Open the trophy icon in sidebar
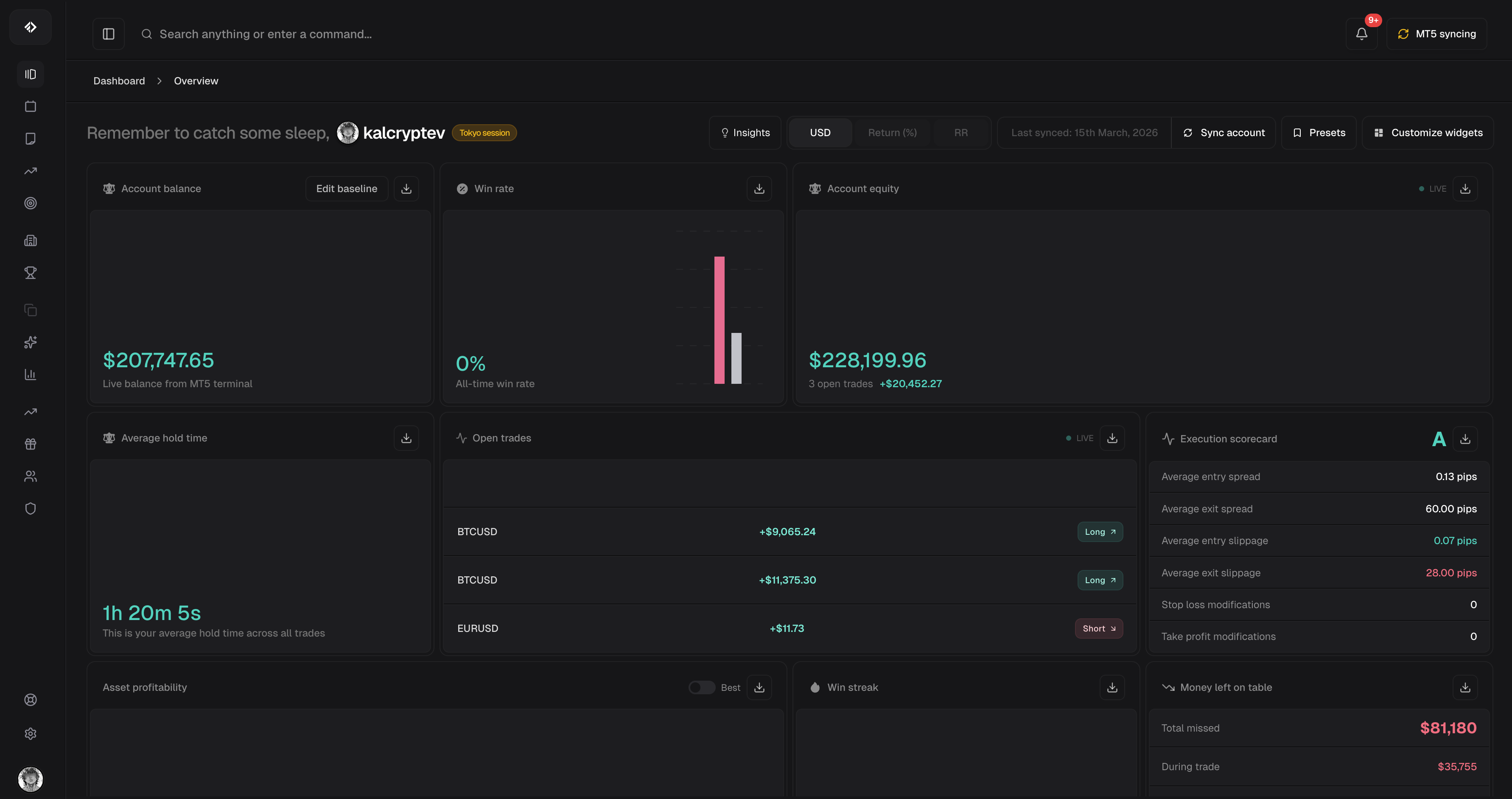Screen dimensions: 1512x799 31,273
